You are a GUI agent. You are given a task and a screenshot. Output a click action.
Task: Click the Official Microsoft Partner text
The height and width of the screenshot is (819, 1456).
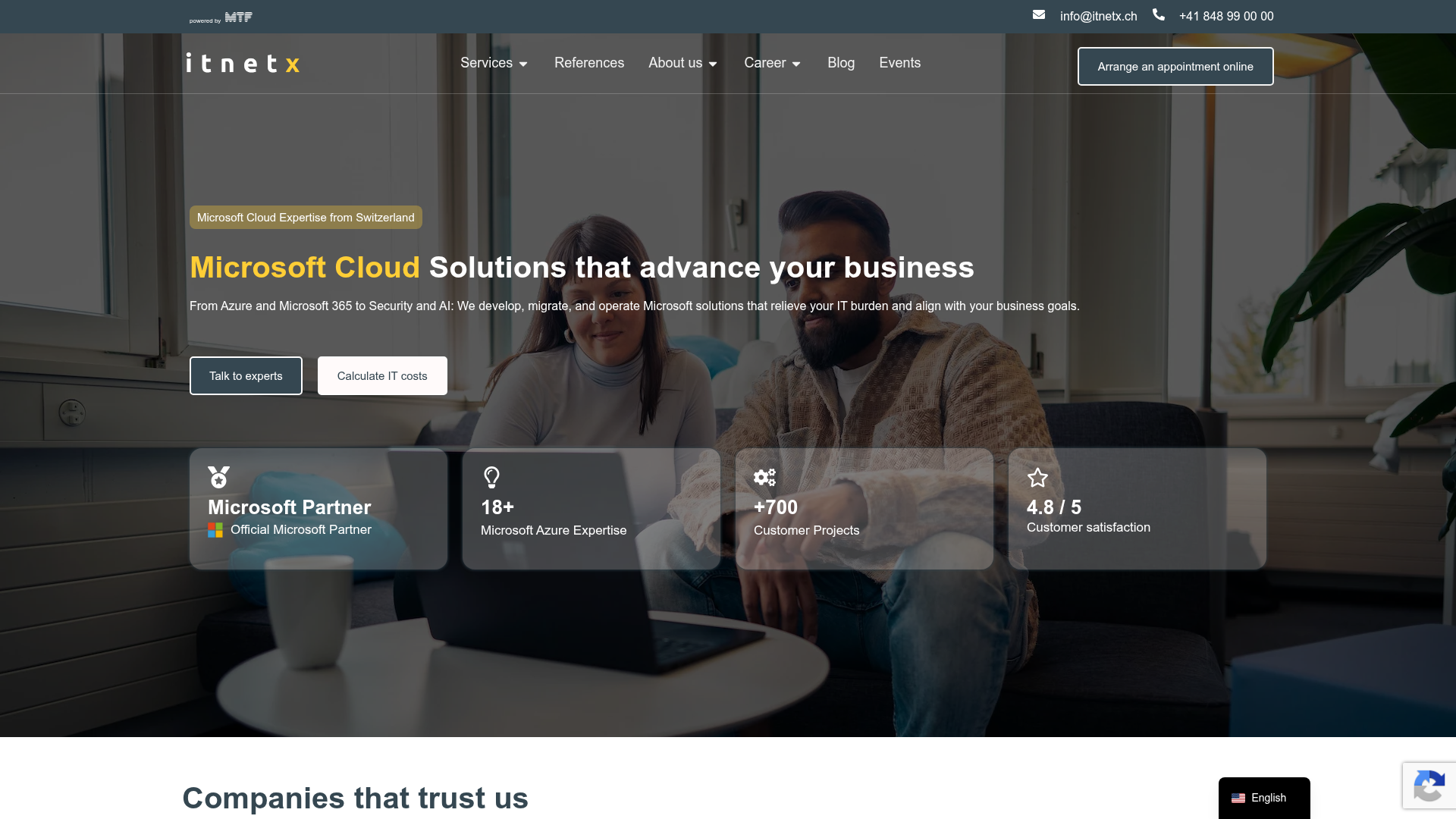301,529
